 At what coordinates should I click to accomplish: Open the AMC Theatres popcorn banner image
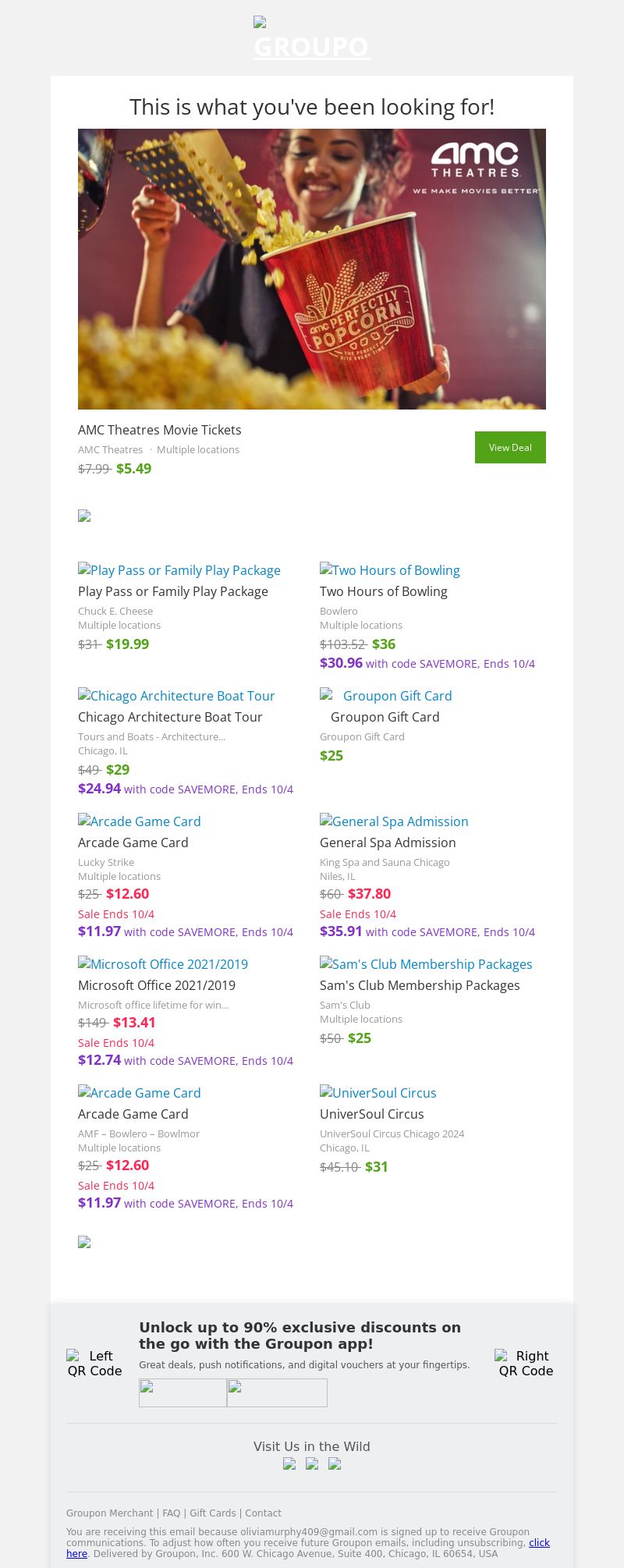(312, 269)
